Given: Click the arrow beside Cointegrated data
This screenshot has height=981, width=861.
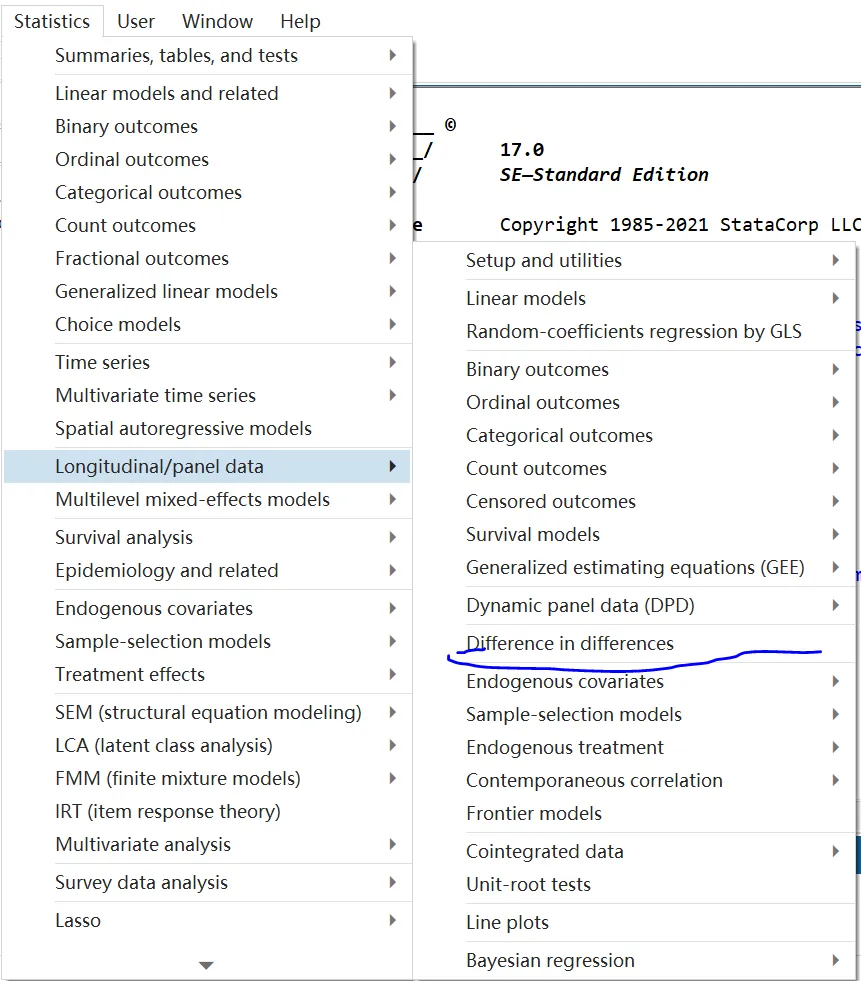Looking at the screenshot, I should pos(835,851).
